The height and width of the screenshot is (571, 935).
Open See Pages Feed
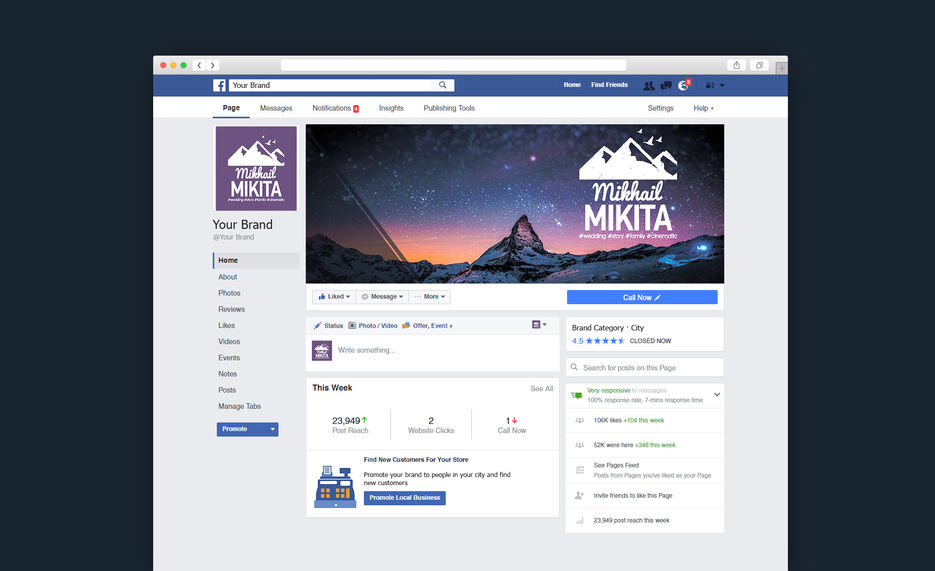[x=645, y=470]
